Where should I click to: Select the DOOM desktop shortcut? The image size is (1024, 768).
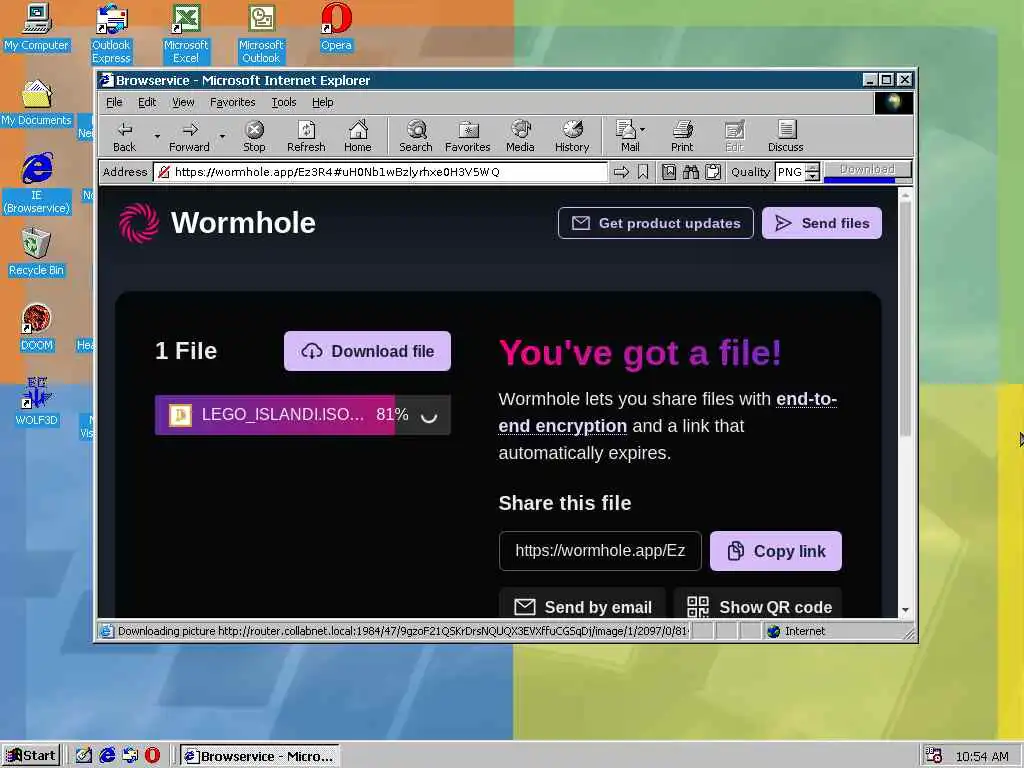[37, 328]
